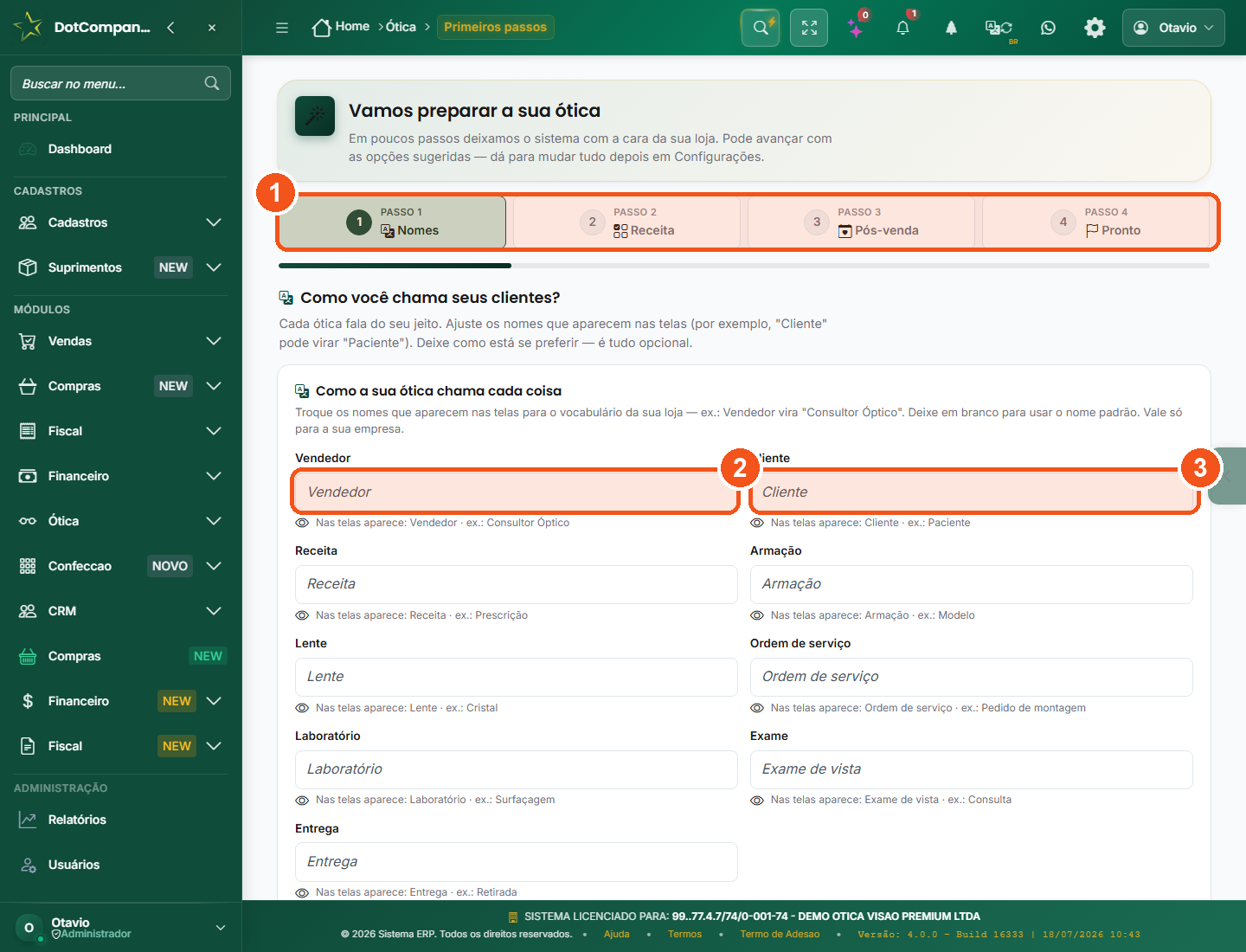The image size is (1246, 952).
Task: Expand the Cadastros menu chevron
Action: click(214, 222)
